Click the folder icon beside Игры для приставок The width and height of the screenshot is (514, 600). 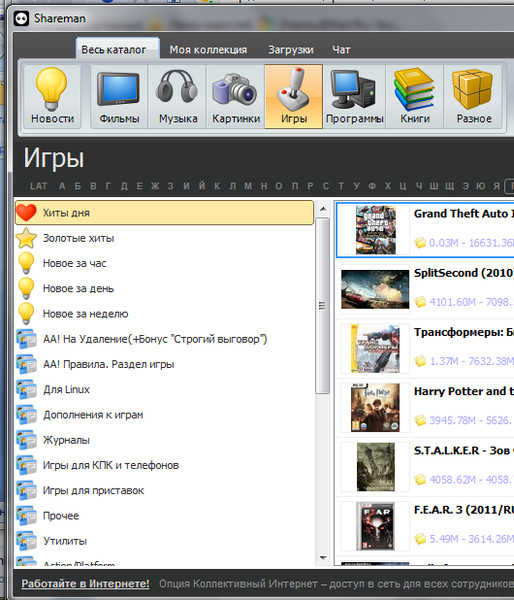click(26, 491)
